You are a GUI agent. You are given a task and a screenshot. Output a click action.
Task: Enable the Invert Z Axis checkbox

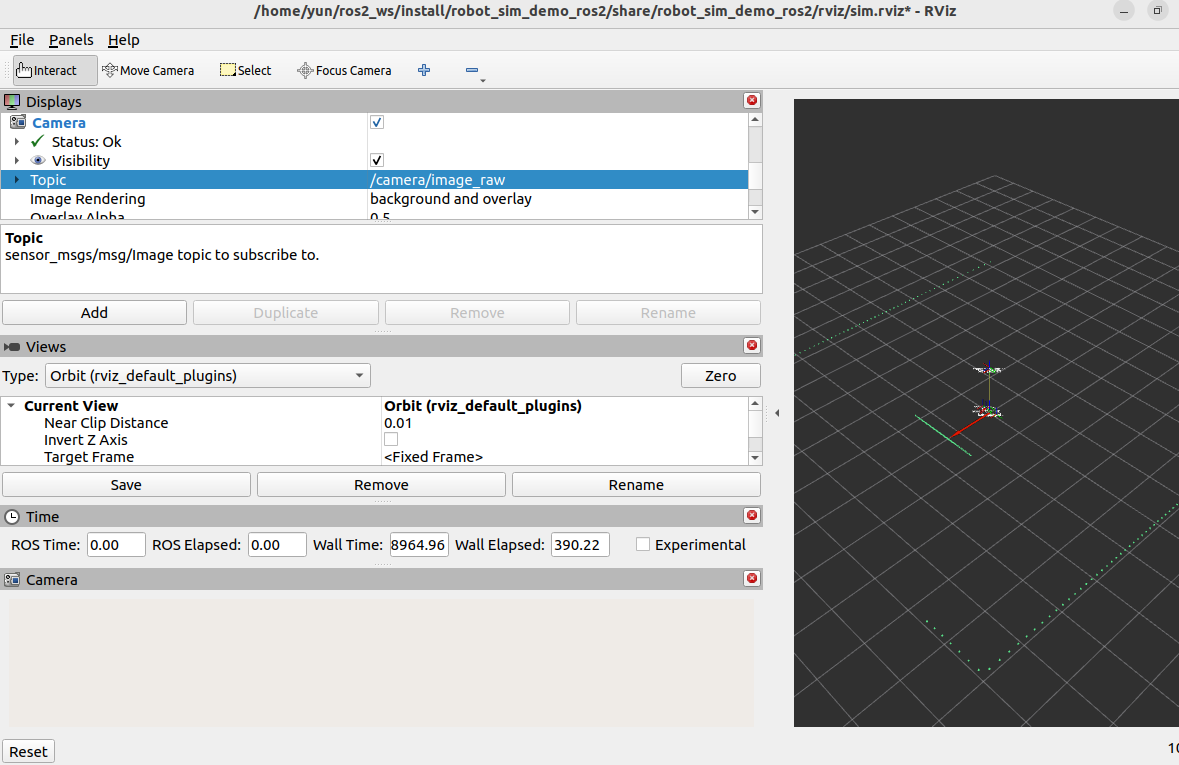tap(391, 439)
